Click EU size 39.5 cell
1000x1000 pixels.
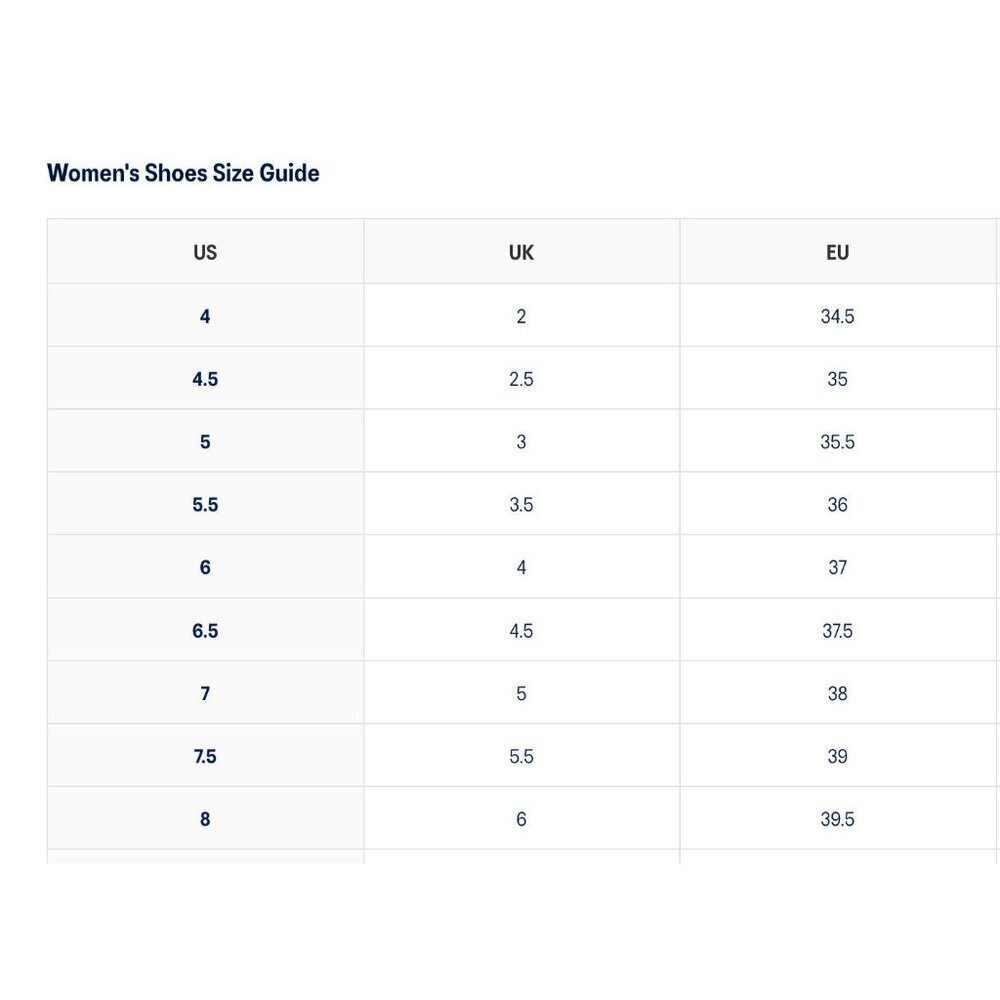coord(837,818)
